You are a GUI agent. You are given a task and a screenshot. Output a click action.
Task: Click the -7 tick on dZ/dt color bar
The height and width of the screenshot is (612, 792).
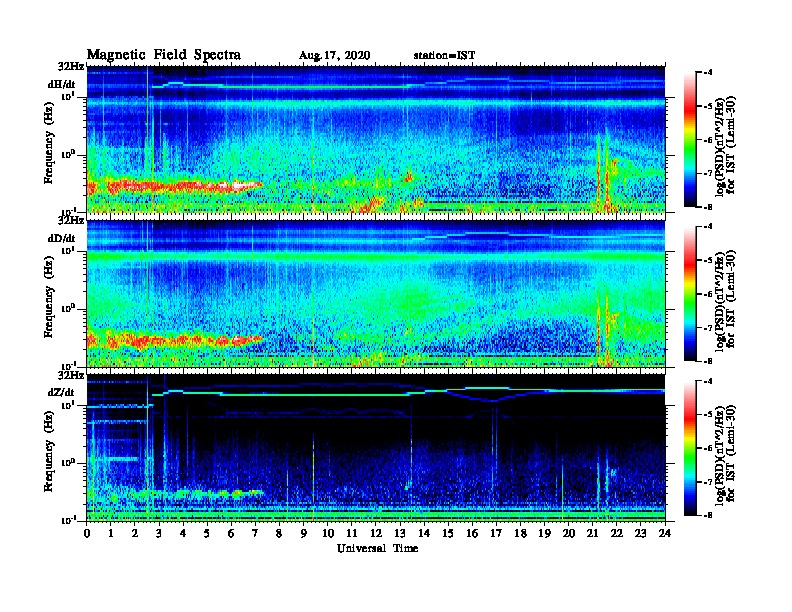[x=708, y=482]
